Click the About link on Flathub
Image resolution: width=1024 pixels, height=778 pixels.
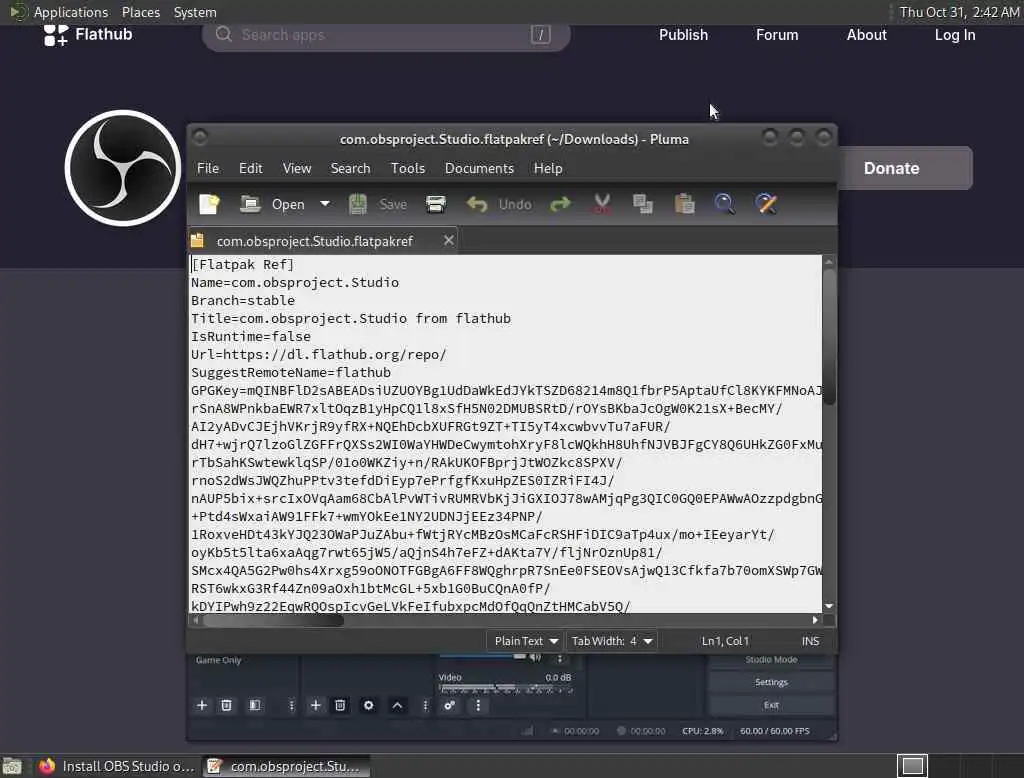coord(866,35)
